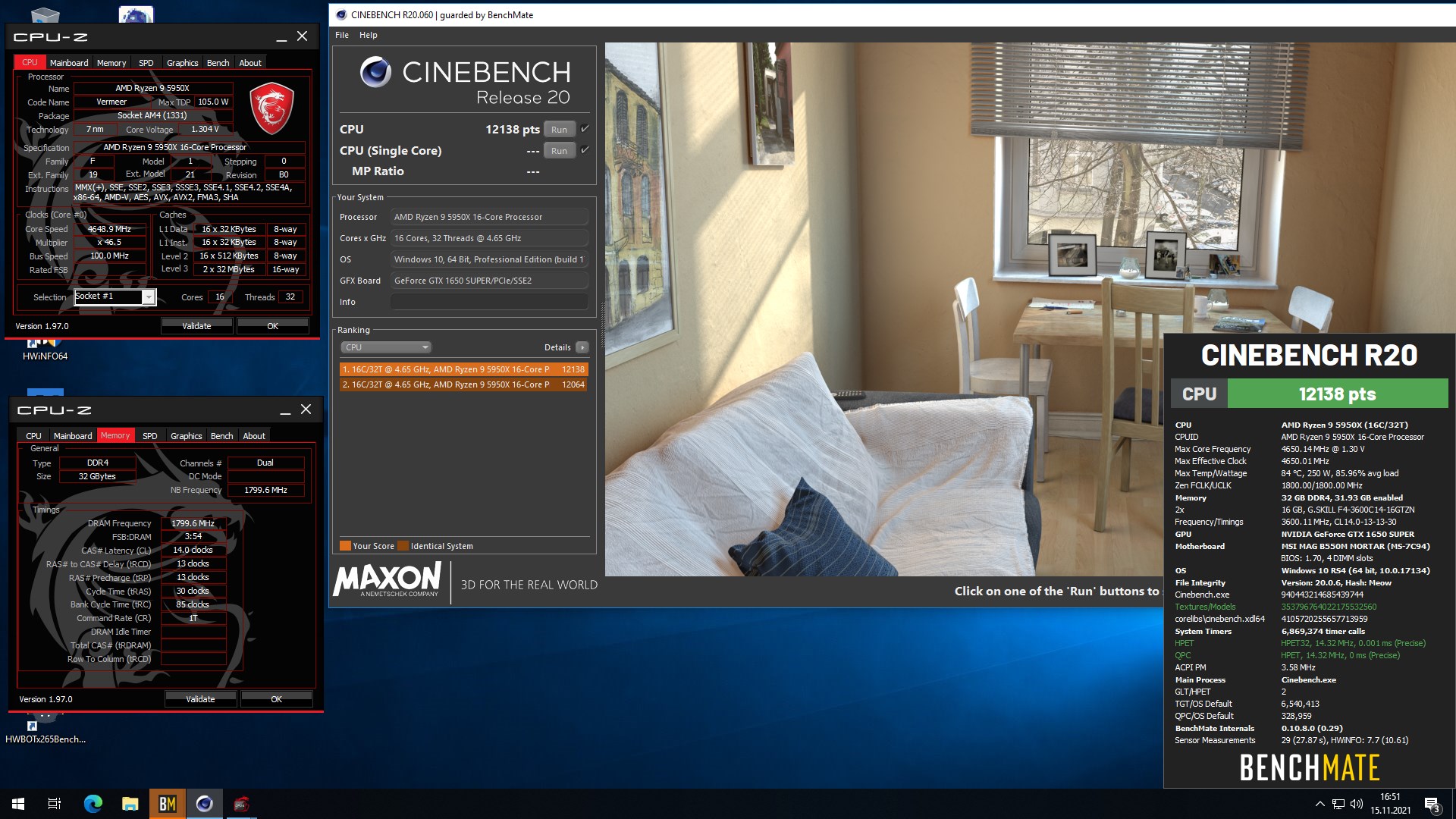Click the MSI dragon logo in CPU-Z
The image size is (1456, 819).
click(x=271, y=108)
